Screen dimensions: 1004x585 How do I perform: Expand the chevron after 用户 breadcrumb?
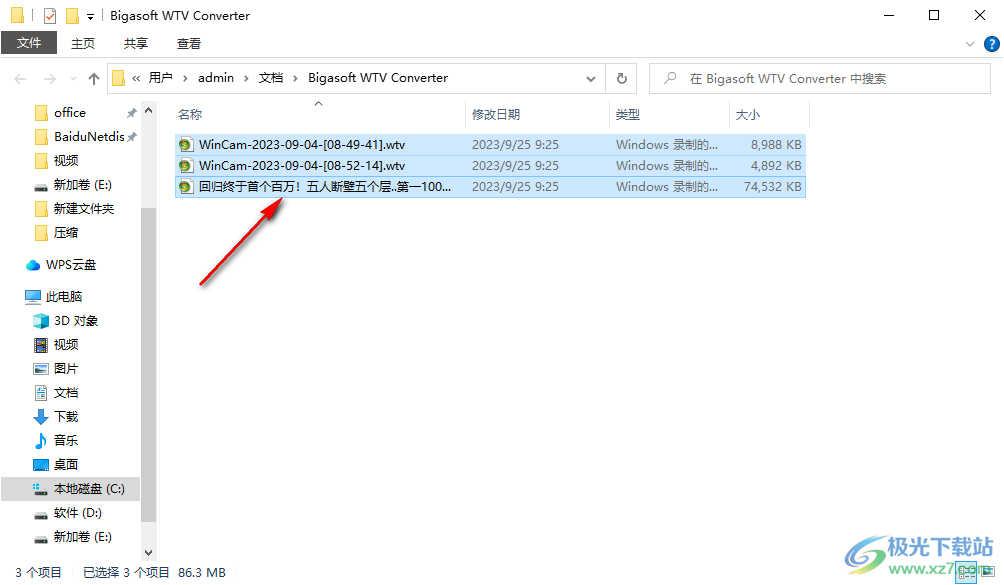(x=185, y=79)
